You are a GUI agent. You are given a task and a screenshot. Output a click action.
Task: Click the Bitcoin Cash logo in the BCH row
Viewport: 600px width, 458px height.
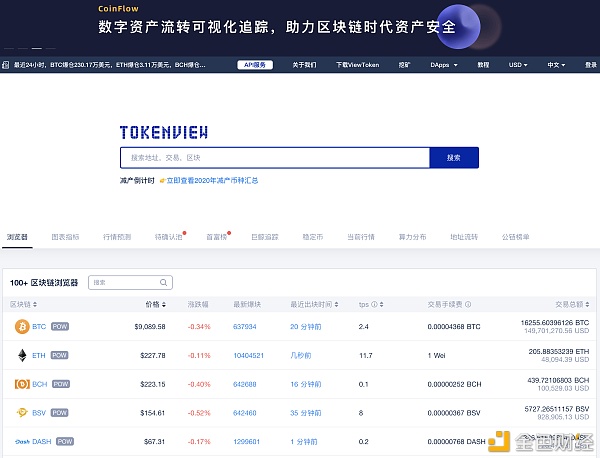[22, 384]
